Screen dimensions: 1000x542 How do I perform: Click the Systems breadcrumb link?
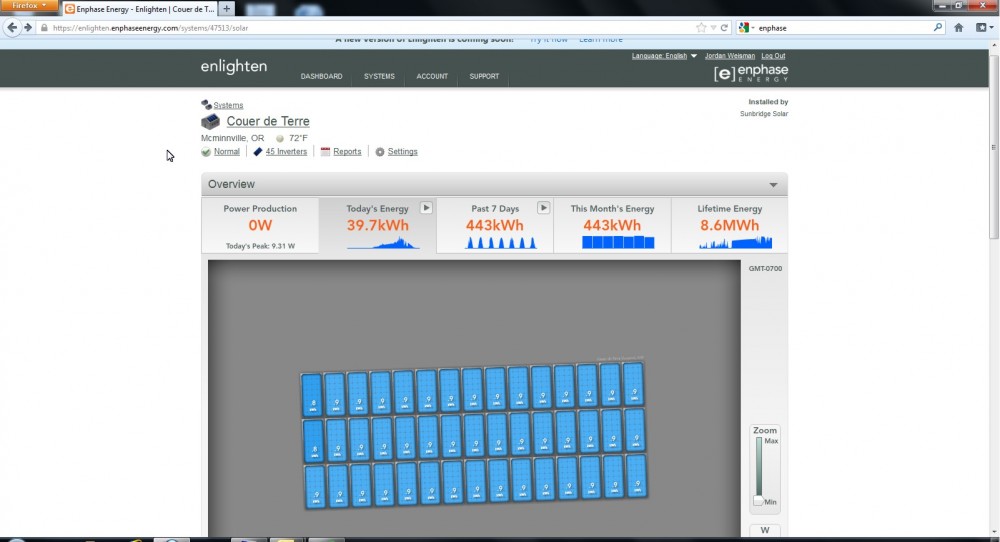tap(228, 105)
